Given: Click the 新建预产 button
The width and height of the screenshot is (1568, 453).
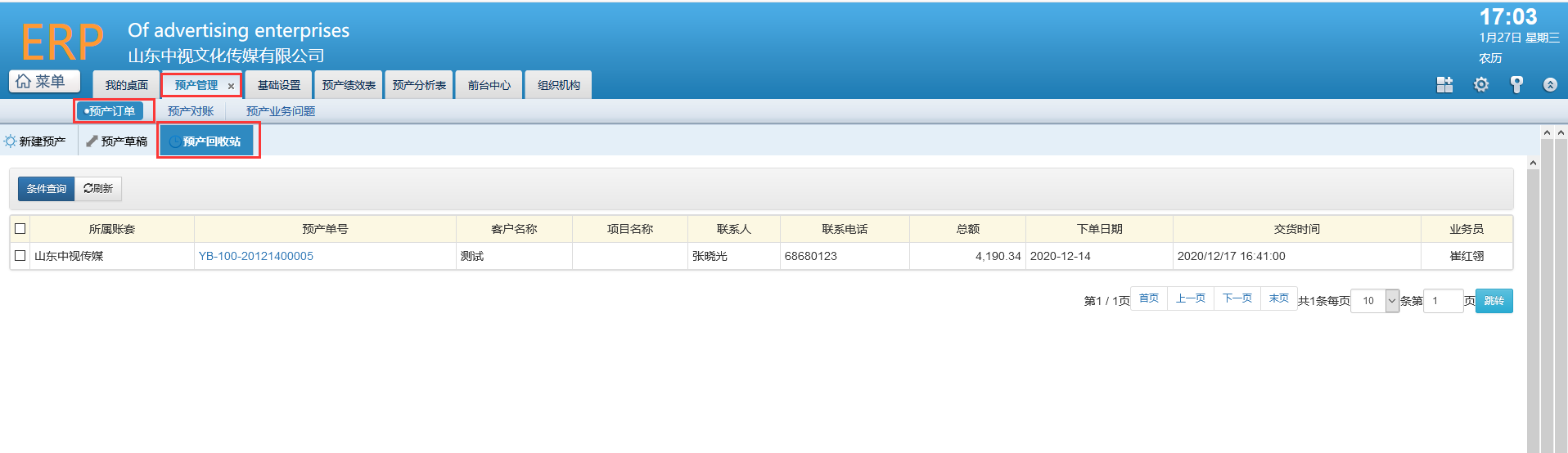Looking at the screenshot, I should click(35, 141).
